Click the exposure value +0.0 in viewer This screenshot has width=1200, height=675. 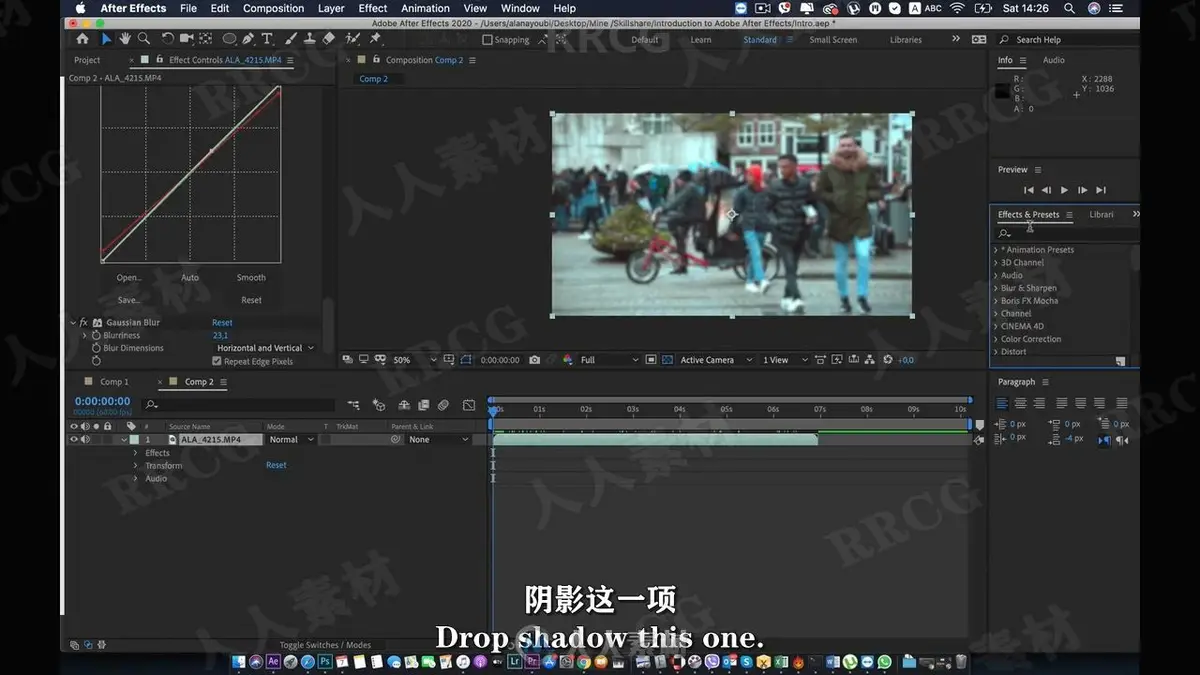[905, 360]
